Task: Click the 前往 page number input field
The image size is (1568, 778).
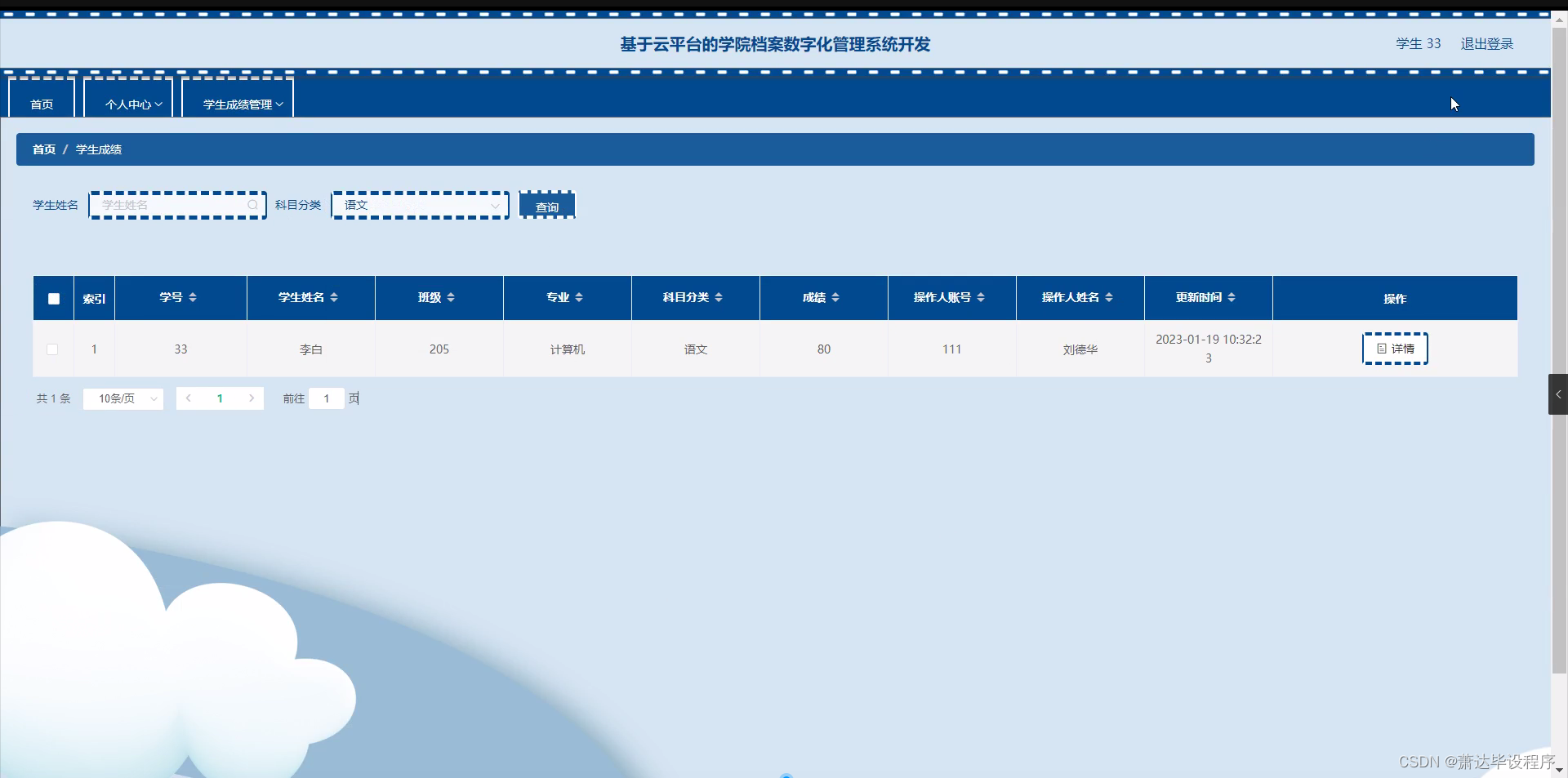Action: (x=326, y=398)
